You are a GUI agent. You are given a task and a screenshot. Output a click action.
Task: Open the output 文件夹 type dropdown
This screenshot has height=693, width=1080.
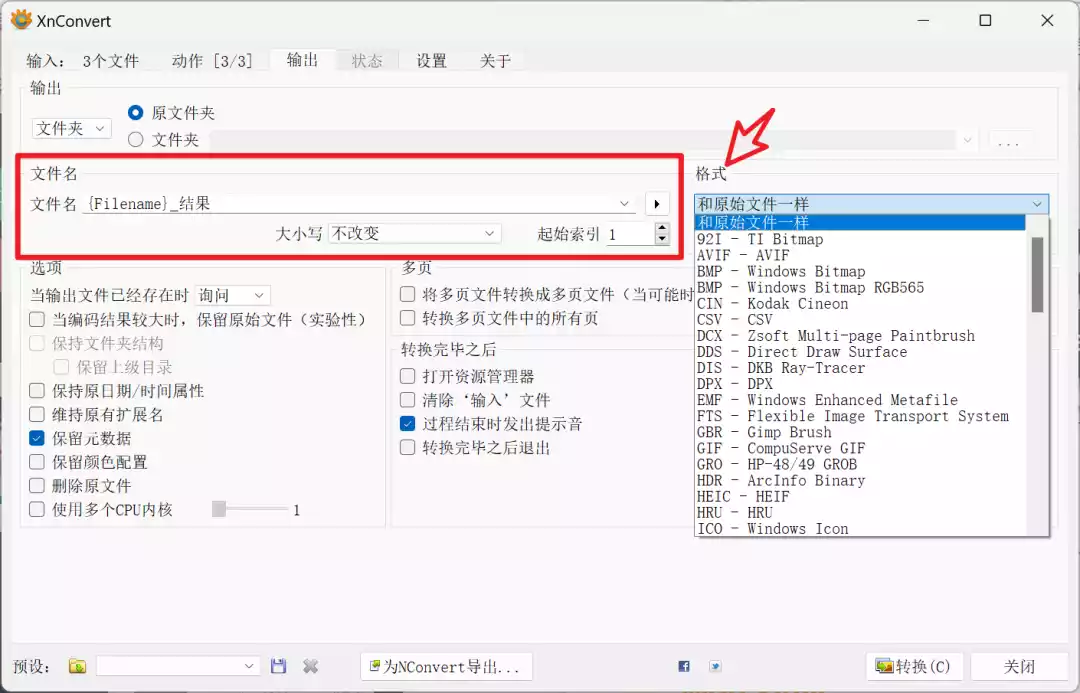coord(72,129)
